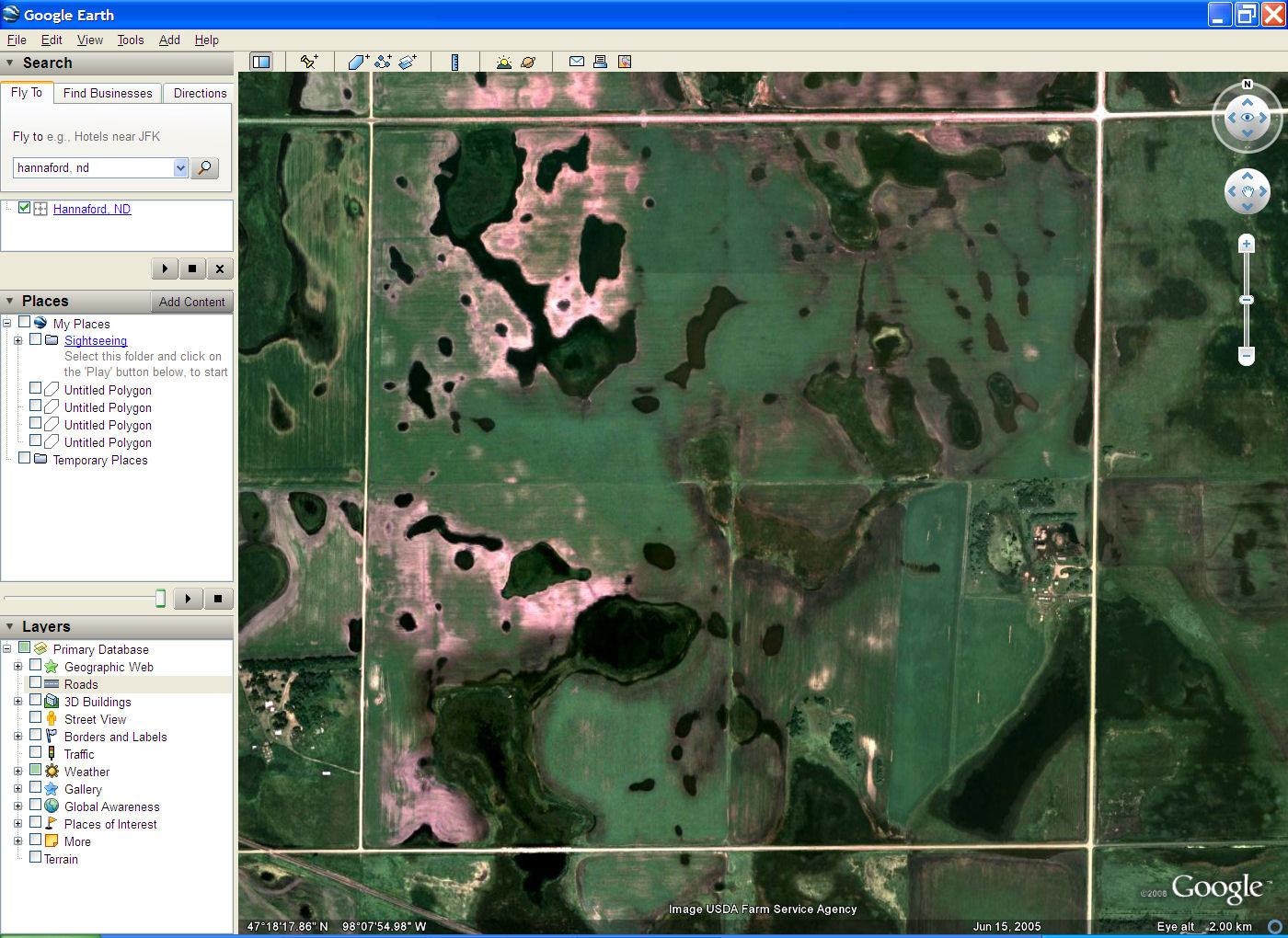
Task: Open the File menu
Action: pyautogui.click(x=17, y=40)
